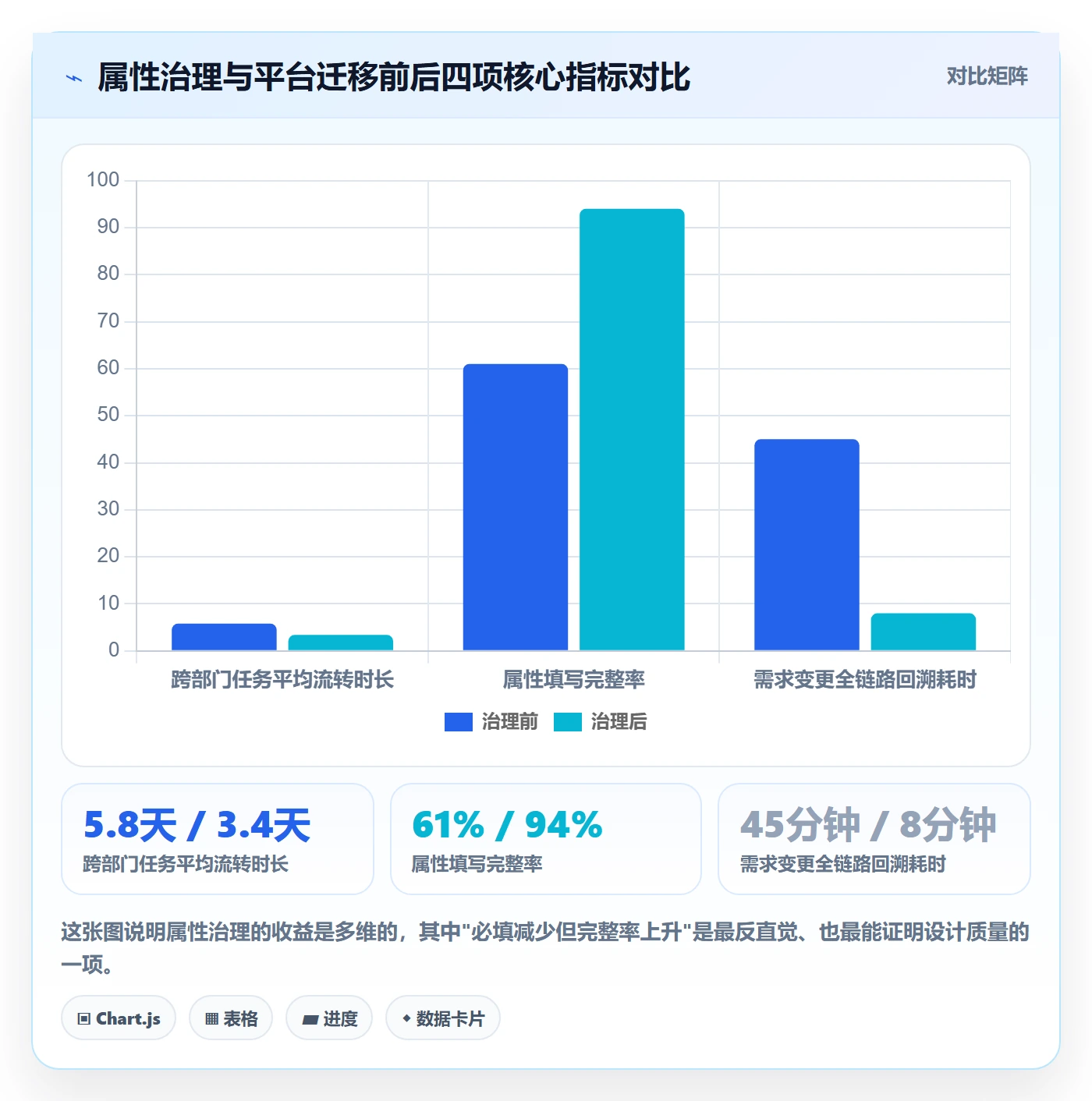Click the blue 治理前 legend color box
The height and width of the screenshot is (1101, 1092).
pyautogui.click(x=459, y=722)
